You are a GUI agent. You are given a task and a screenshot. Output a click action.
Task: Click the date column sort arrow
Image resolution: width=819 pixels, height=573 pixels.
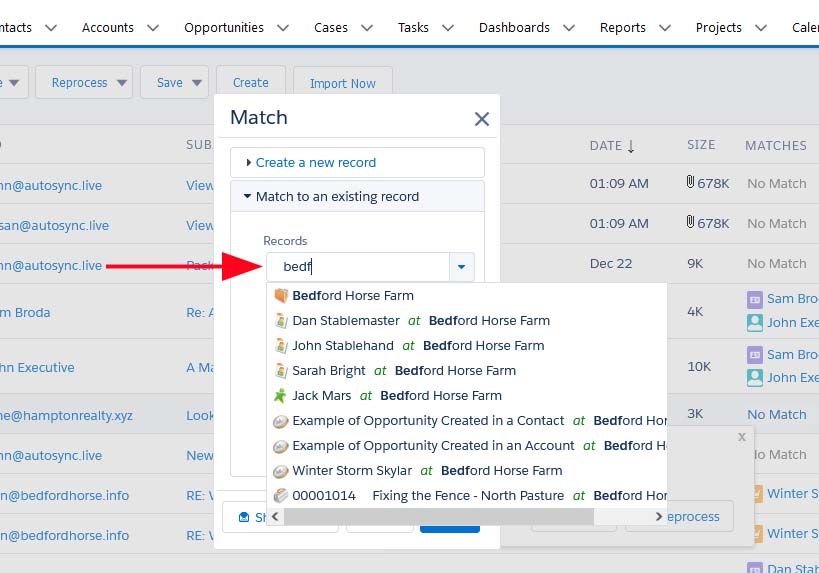click(631, 146)
